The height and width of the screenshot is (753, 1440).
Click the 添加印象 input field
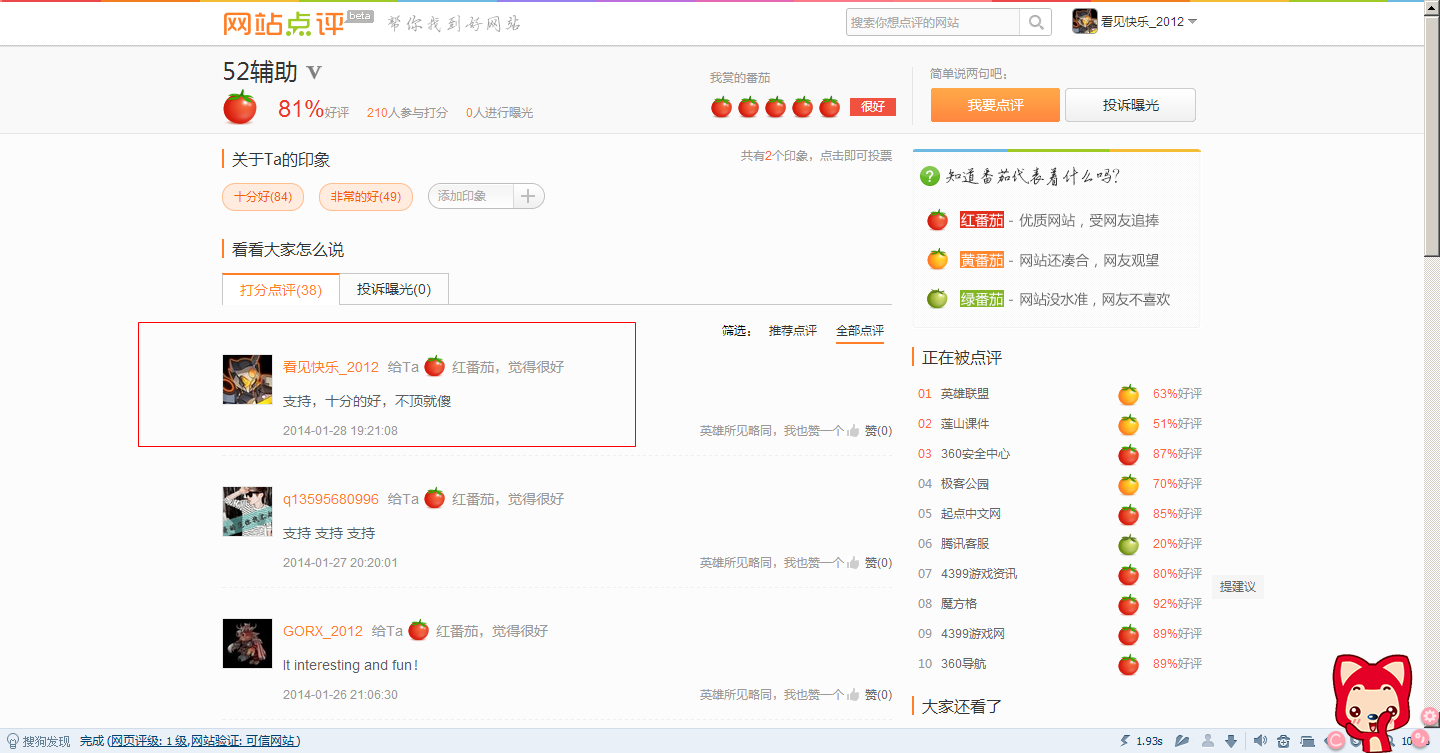pos(471,196)
